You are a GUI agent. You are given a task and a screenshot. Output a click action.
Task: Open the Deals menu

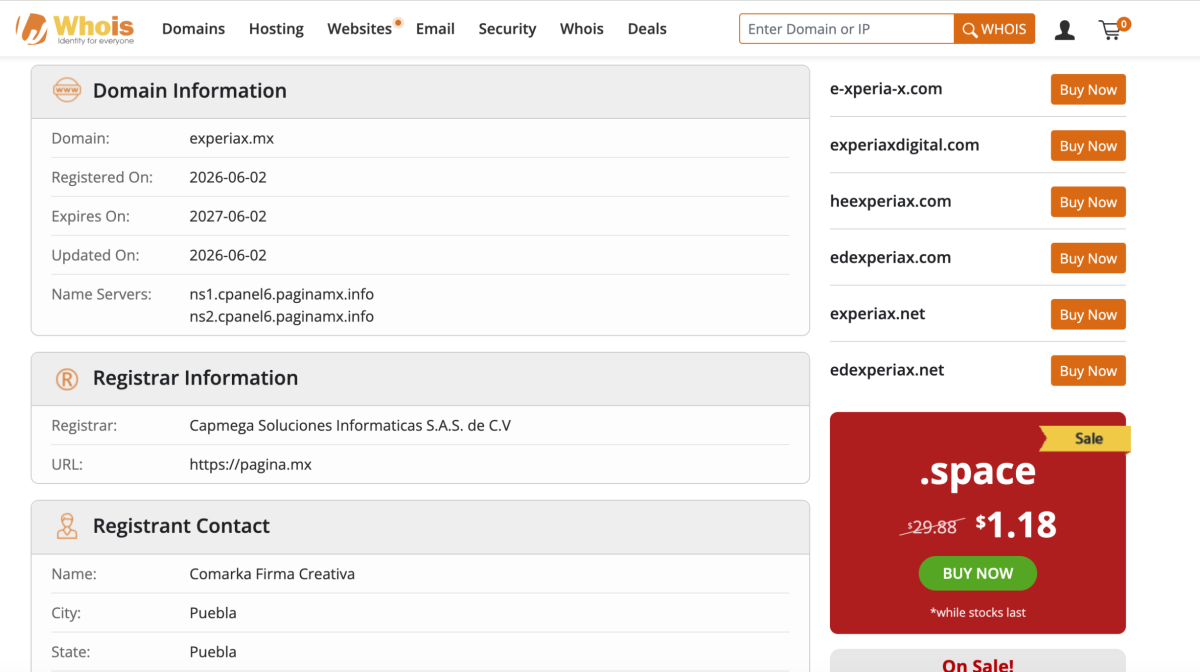click(x=647, y=29)
